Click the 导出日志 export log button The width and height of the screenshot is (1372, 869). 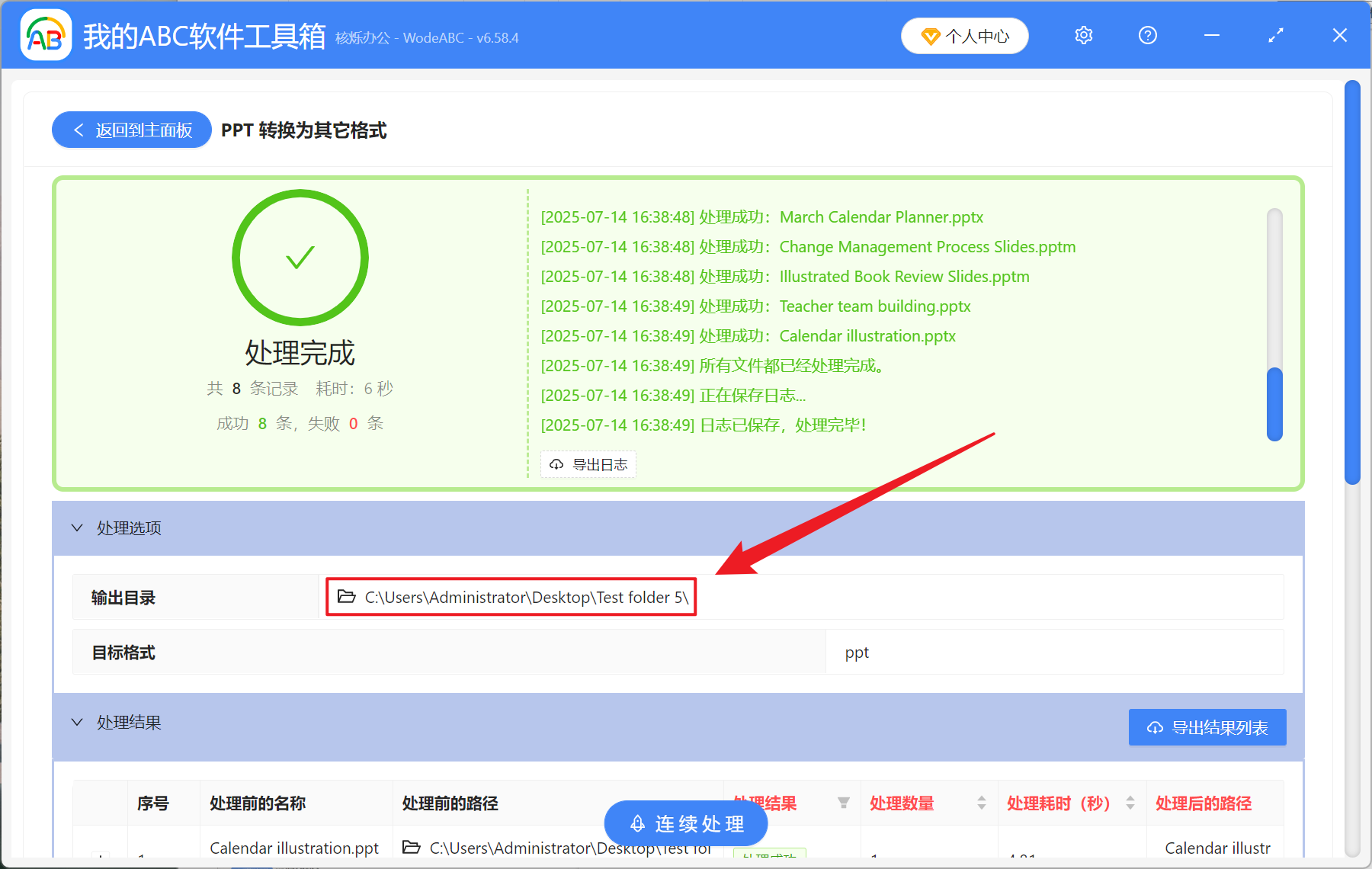[588, 464]
